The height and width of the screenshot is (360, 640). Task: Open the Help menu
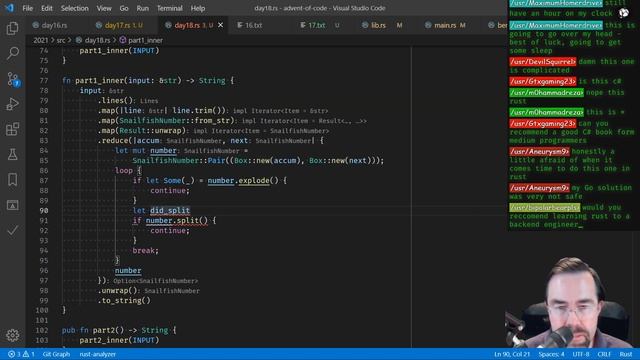click(198, 8)
